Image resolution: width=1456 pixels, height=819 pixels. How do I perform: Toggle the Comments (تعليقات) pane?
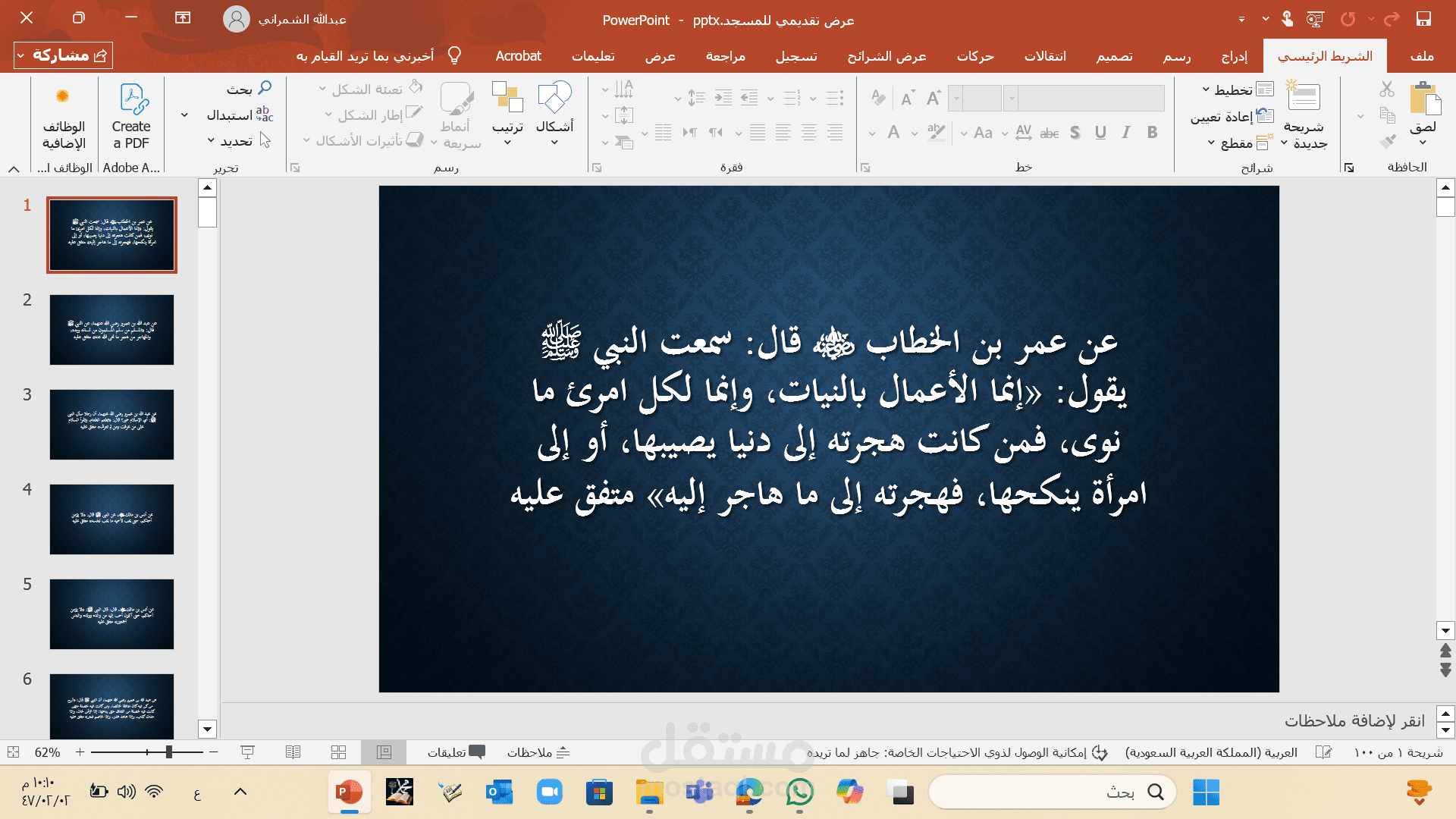pyautogui.click(x=456, y=752)
